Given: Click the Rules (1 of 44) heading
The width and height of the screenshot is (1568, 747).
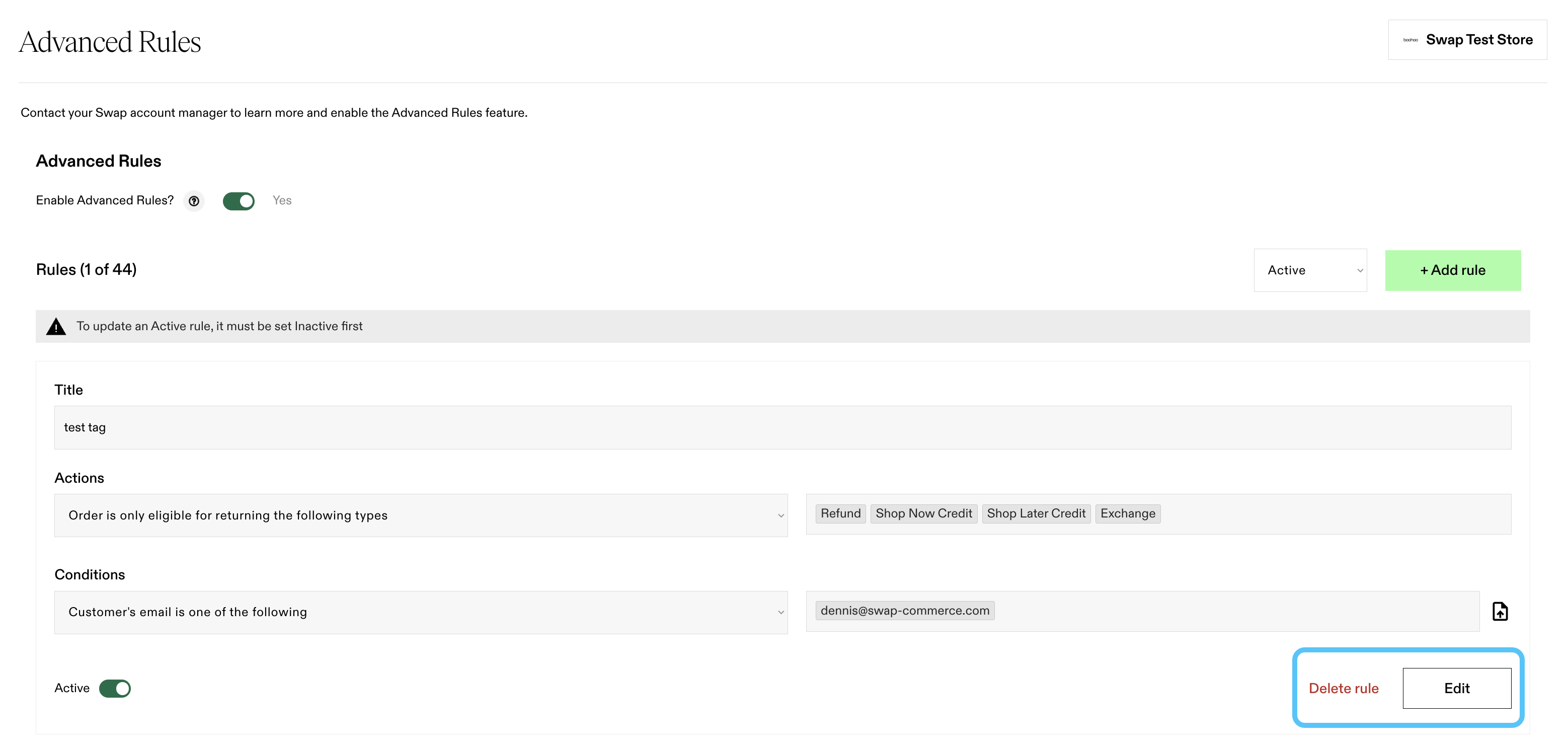Looking at the screenshot, I should click(x=87, y=269).
